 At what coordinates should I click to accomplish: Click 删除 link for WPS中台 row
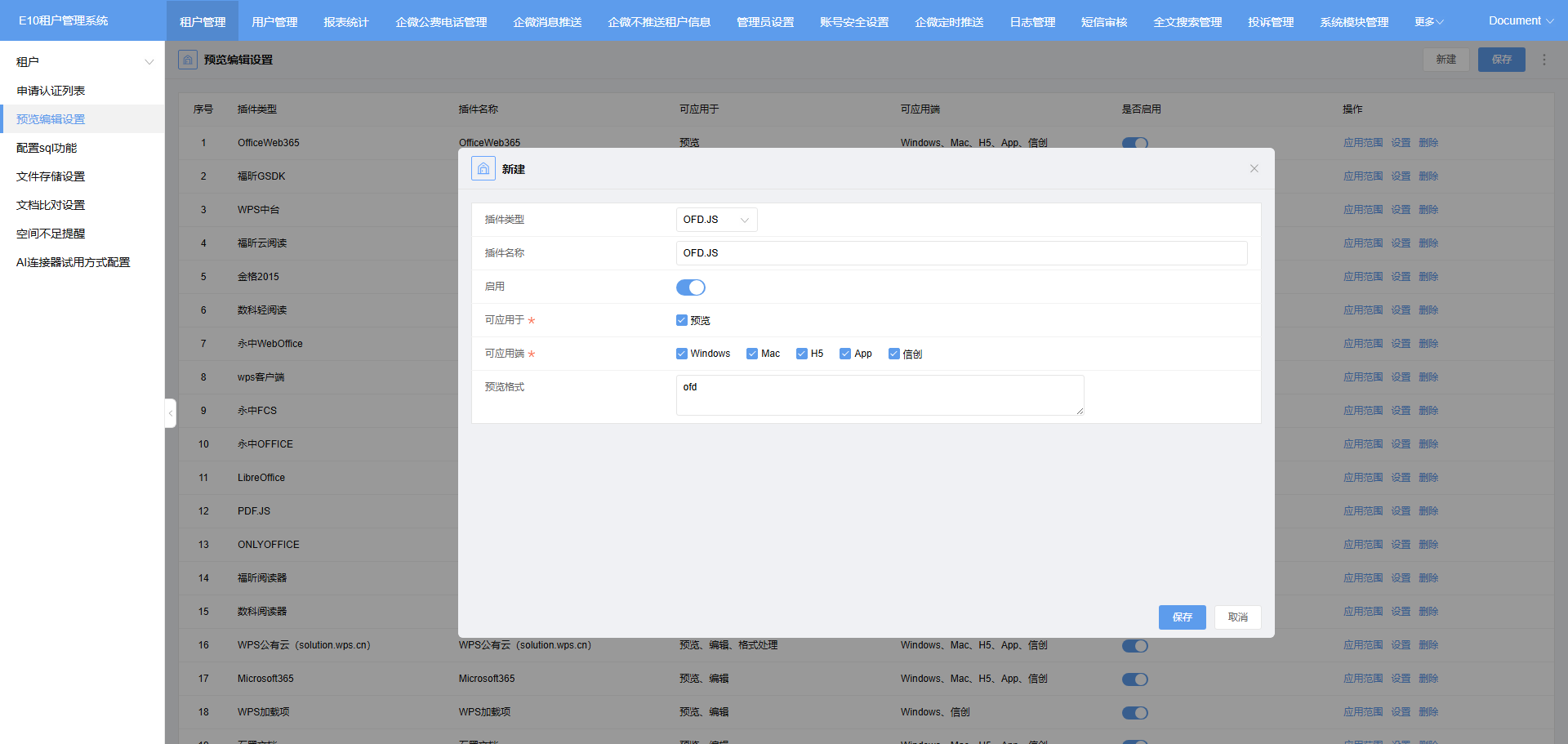pos(1428,210)
